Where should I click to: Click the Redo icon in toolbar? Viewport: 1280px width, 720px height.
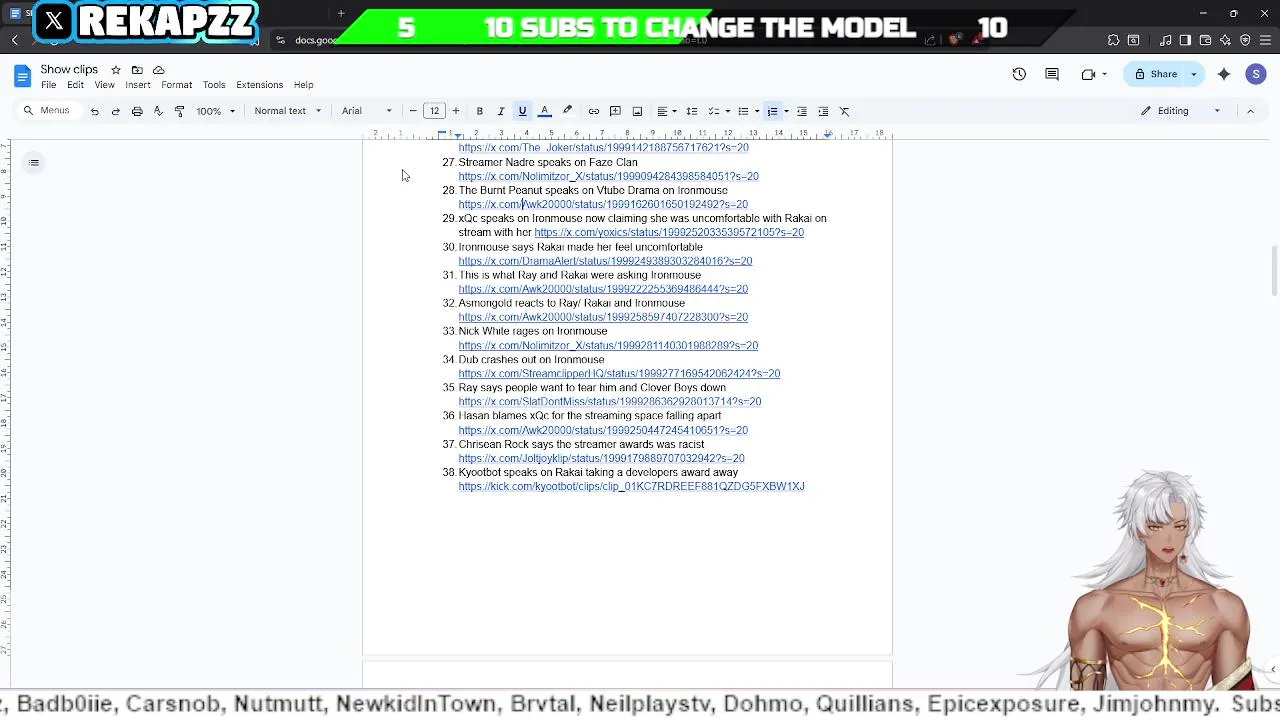click(116, 111)
